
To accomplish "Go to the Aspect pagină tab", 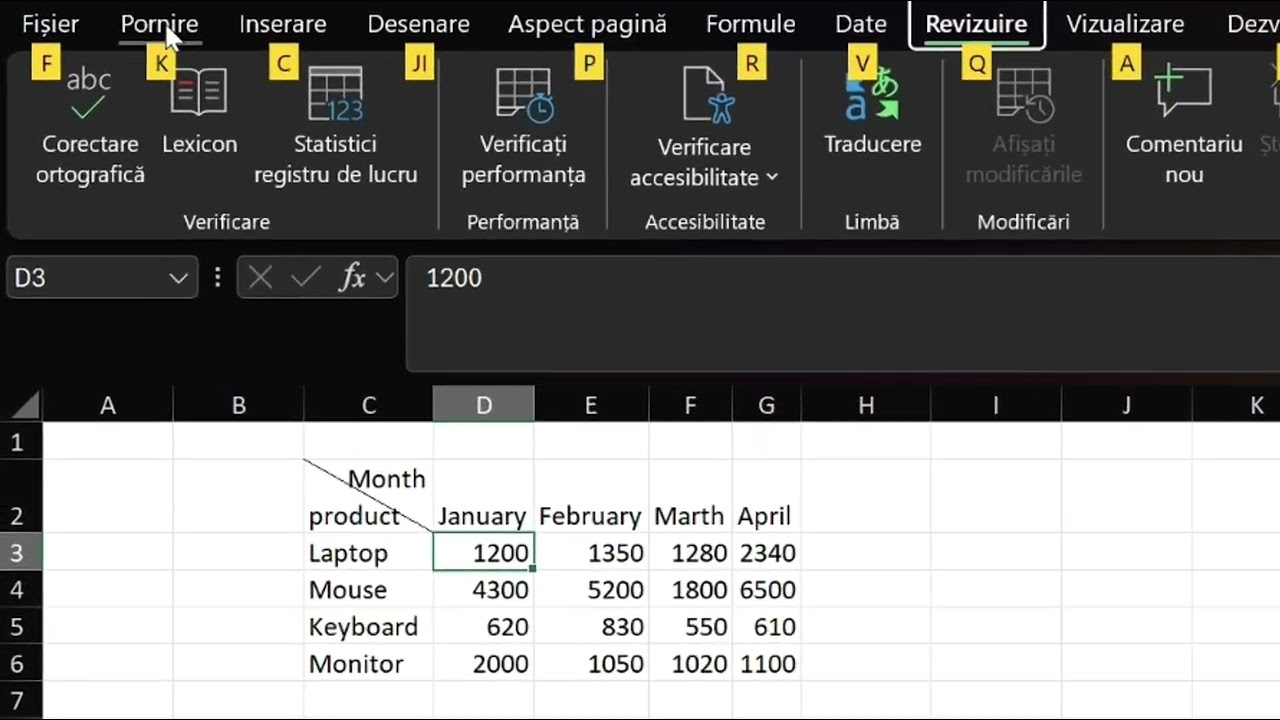I will tap(587, 24).
